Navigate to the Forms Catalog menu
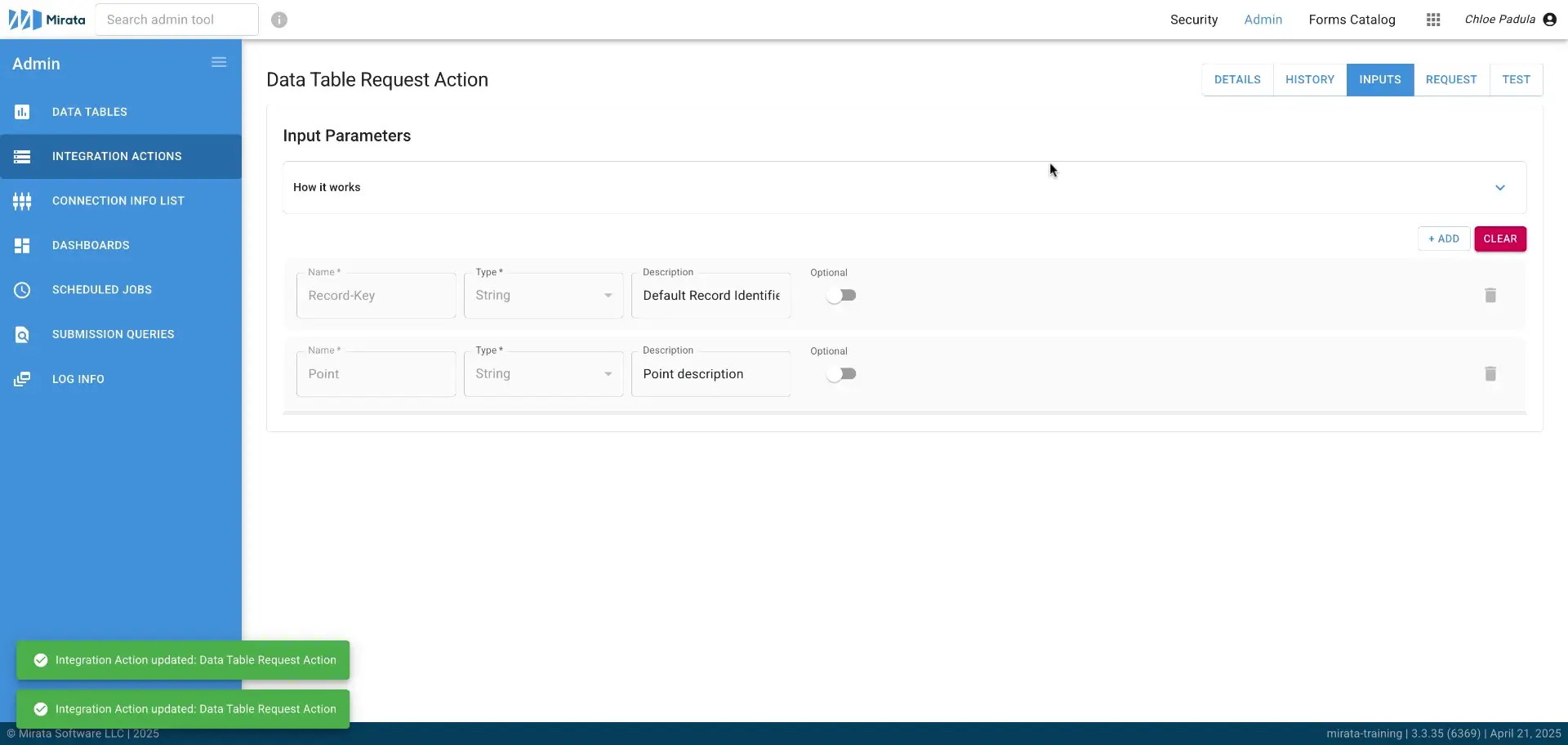1568x745 pixels. (x=1352, y=20)
